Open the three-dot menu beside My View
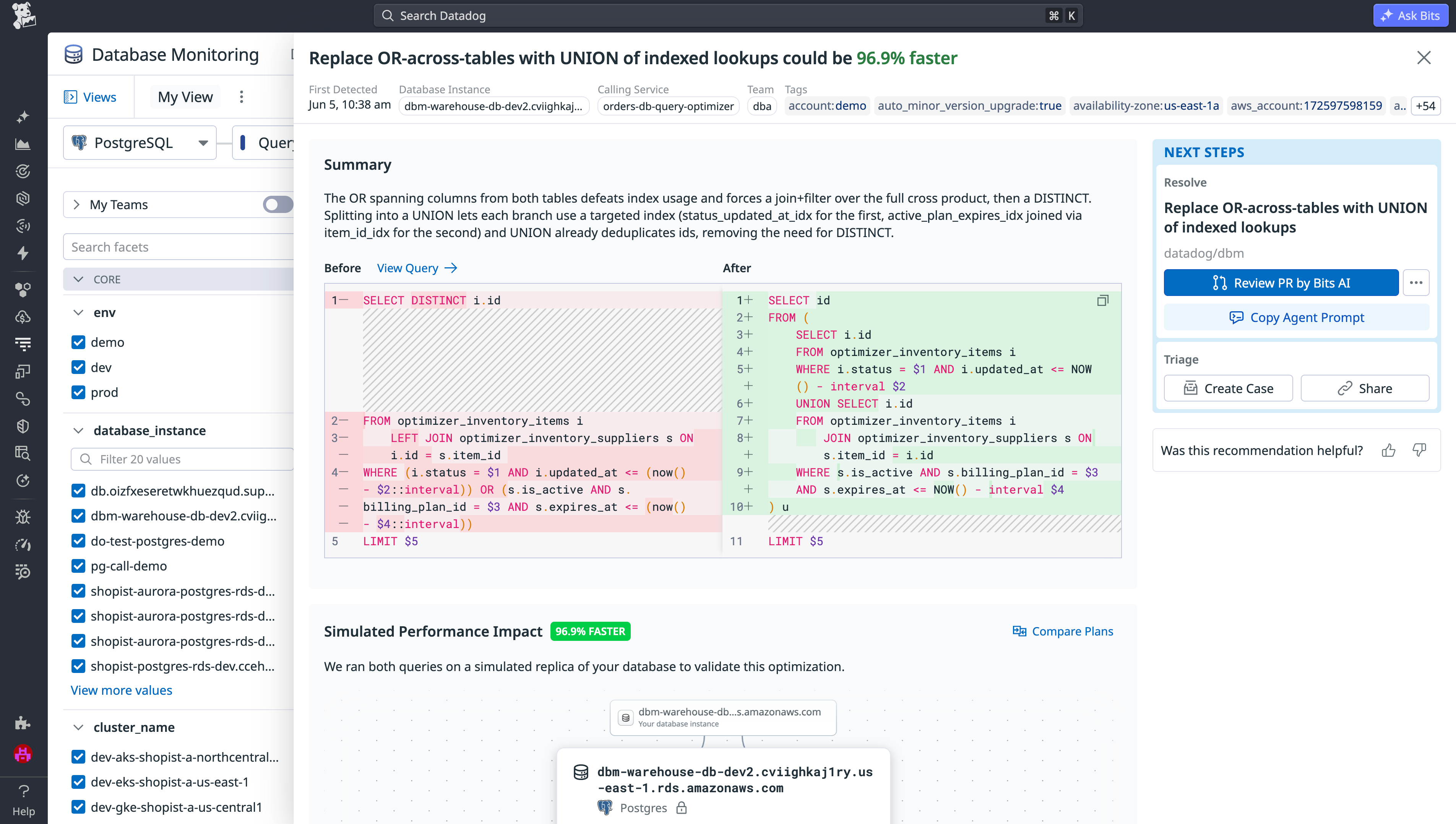1456x824 pixels. 242,97
